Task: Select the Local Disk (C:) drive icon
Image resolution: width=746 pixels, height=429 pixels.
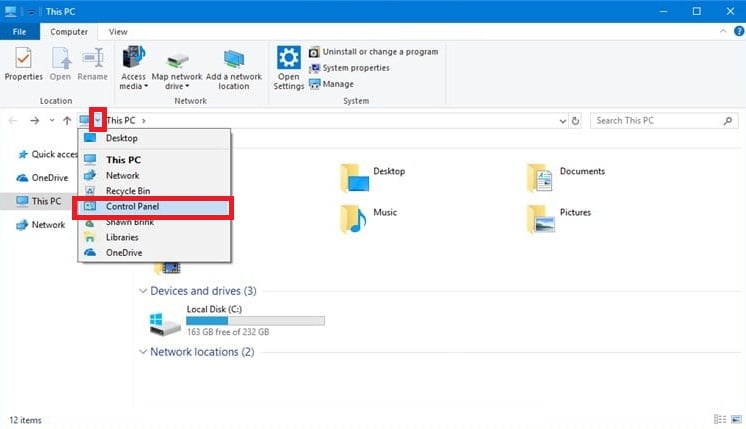Action: (x=165, y=323)
